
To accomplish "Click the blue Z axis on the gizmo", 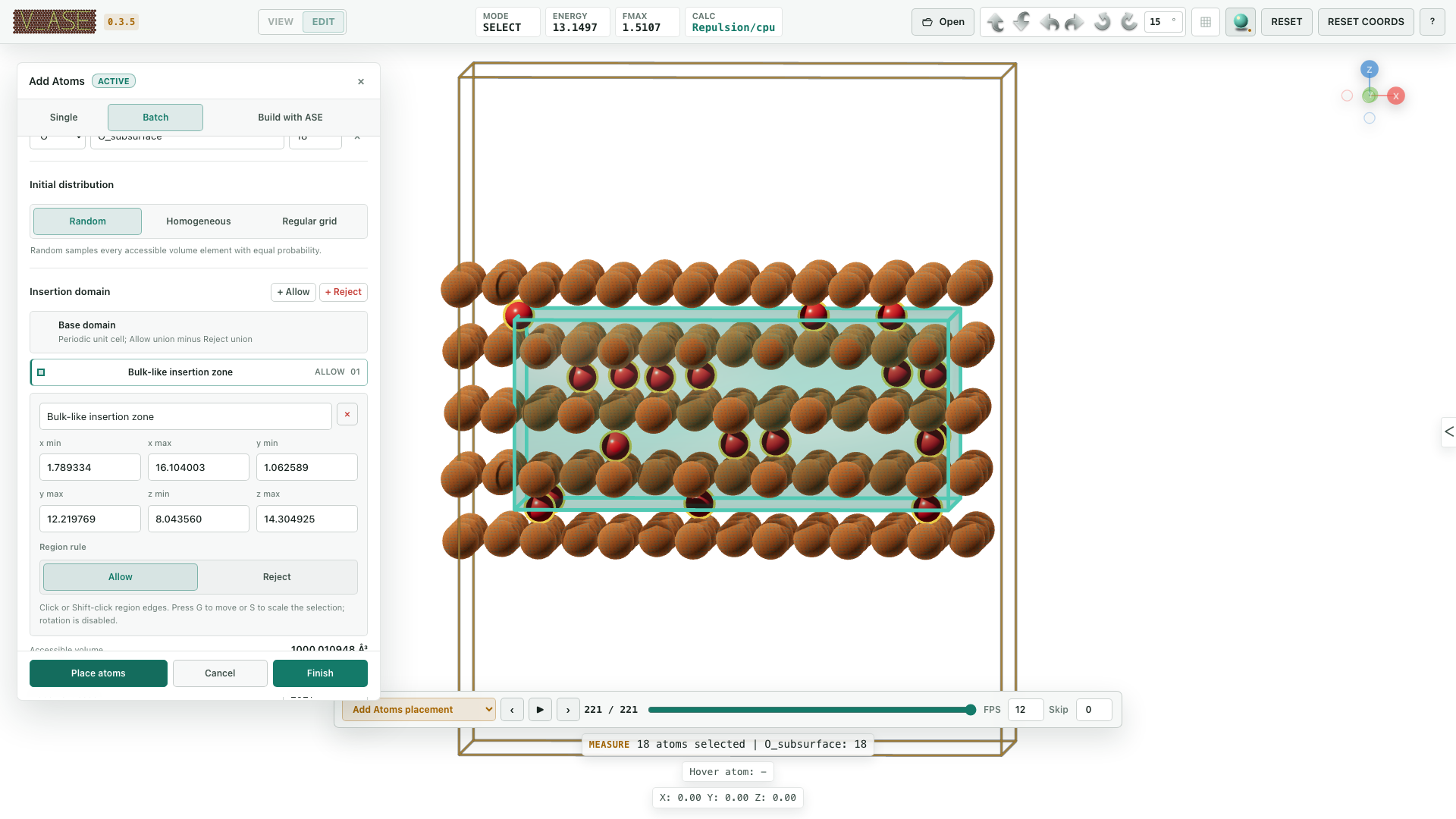I will [x=1369, y=70].
